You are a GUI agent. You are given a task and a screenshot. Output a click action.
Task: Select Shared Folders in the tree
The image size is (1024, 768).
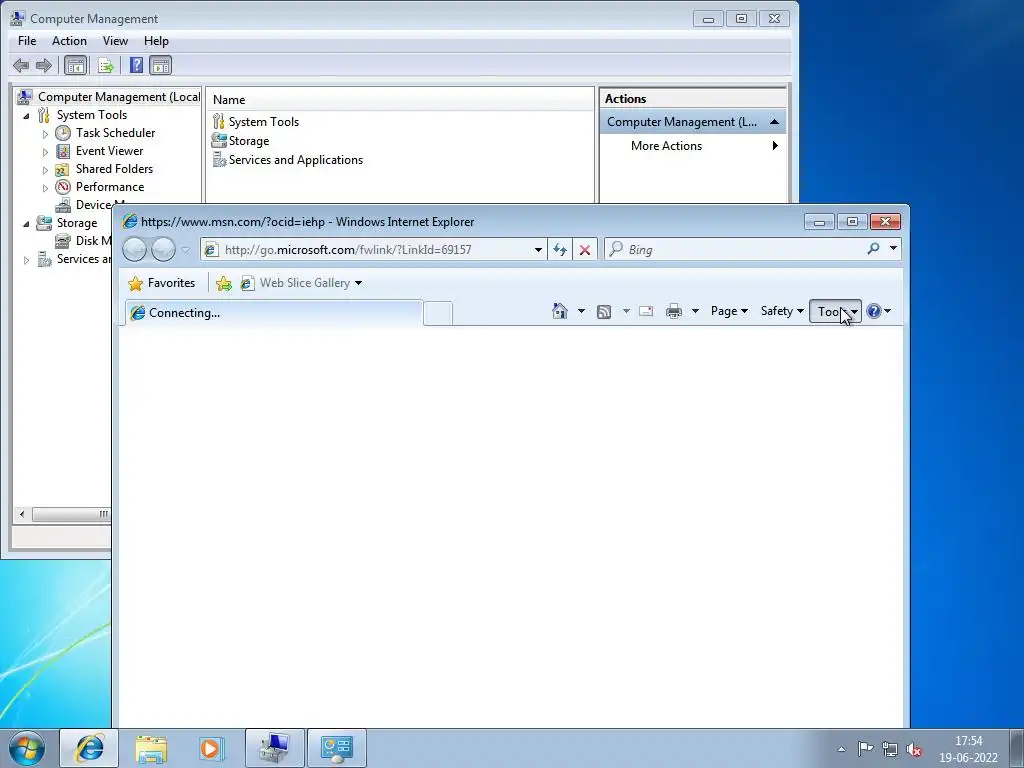(114, 168)
